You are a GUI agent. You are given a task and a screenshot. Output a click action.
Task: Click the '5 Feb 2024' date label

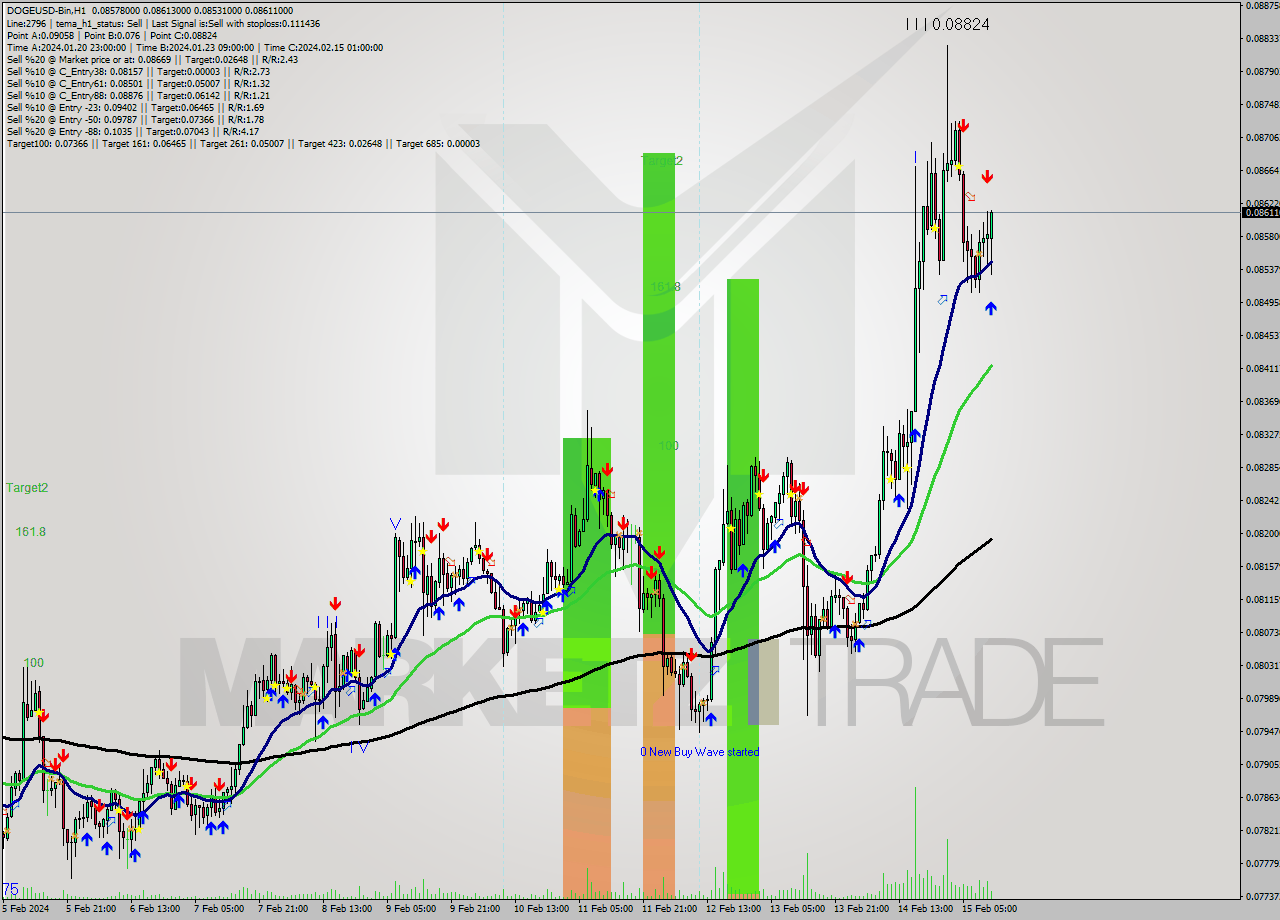(26, 909)
